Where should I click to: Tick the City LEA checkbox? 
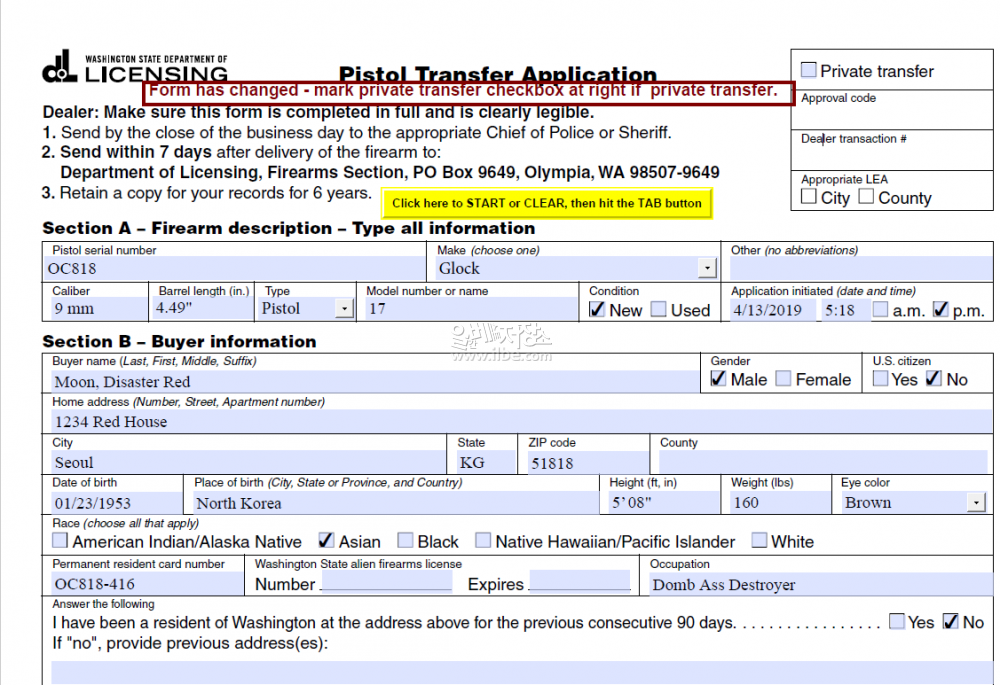click(x=809, y=197)
